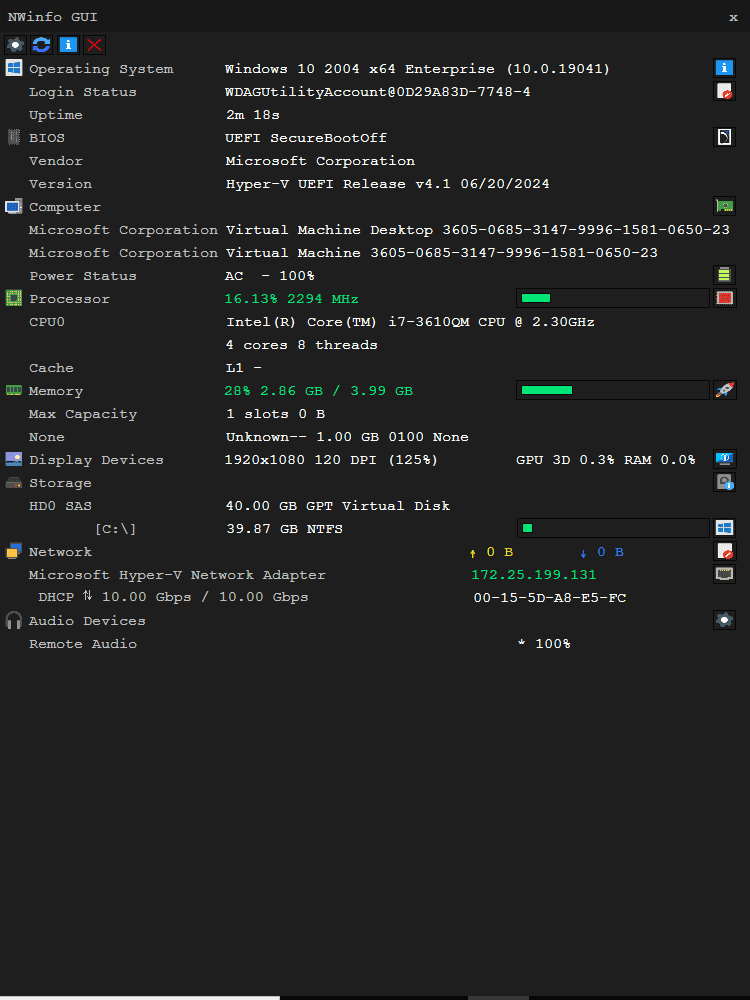Click 'Windows 10 2004 x64 Enterprise' text
The width and height of the screenshot is (750, 1000).
(360, 69)
